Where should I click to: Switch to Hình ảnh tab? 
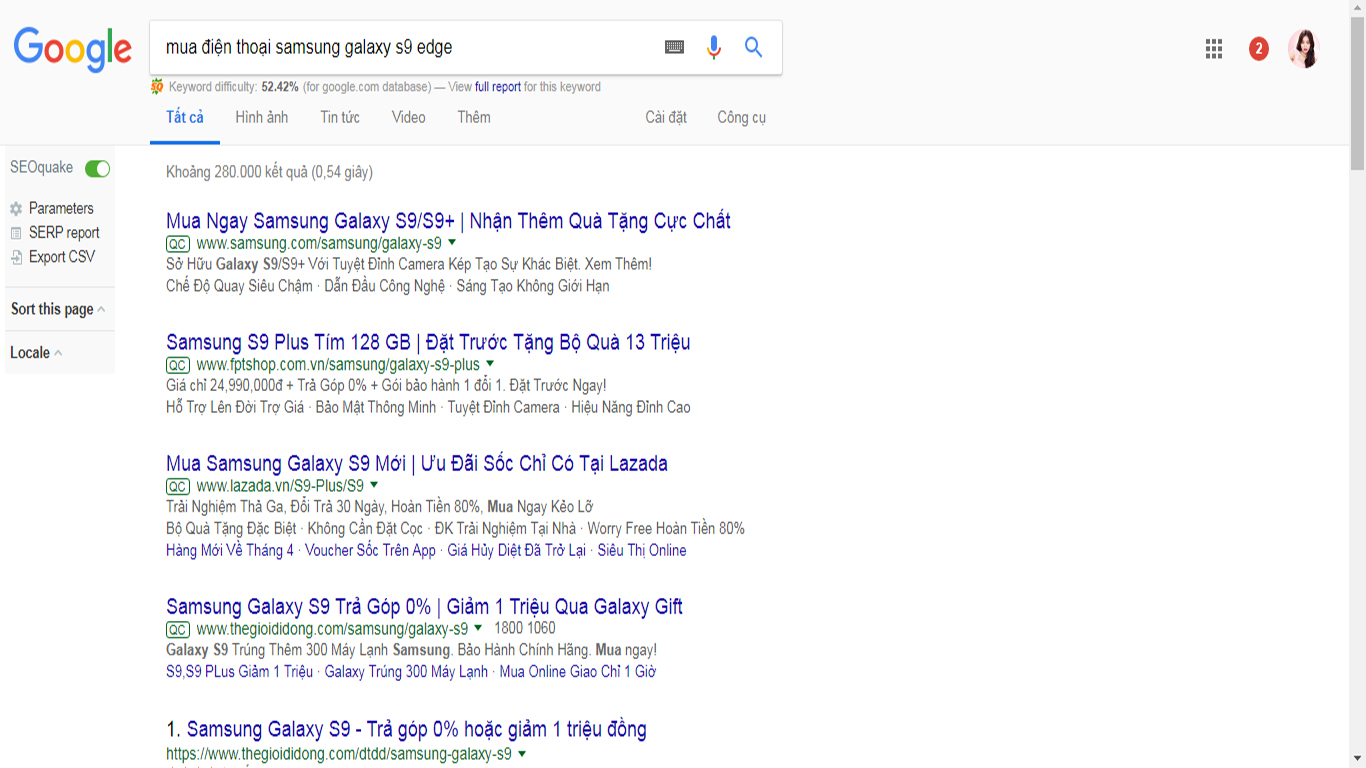(x=262, y=117)
